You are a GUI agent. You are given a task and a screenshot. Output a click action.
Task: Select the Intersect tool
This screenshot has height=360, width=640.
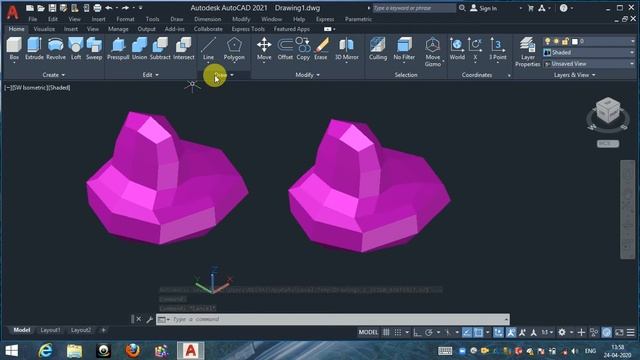pyautogui.click(x=184, y=48)
